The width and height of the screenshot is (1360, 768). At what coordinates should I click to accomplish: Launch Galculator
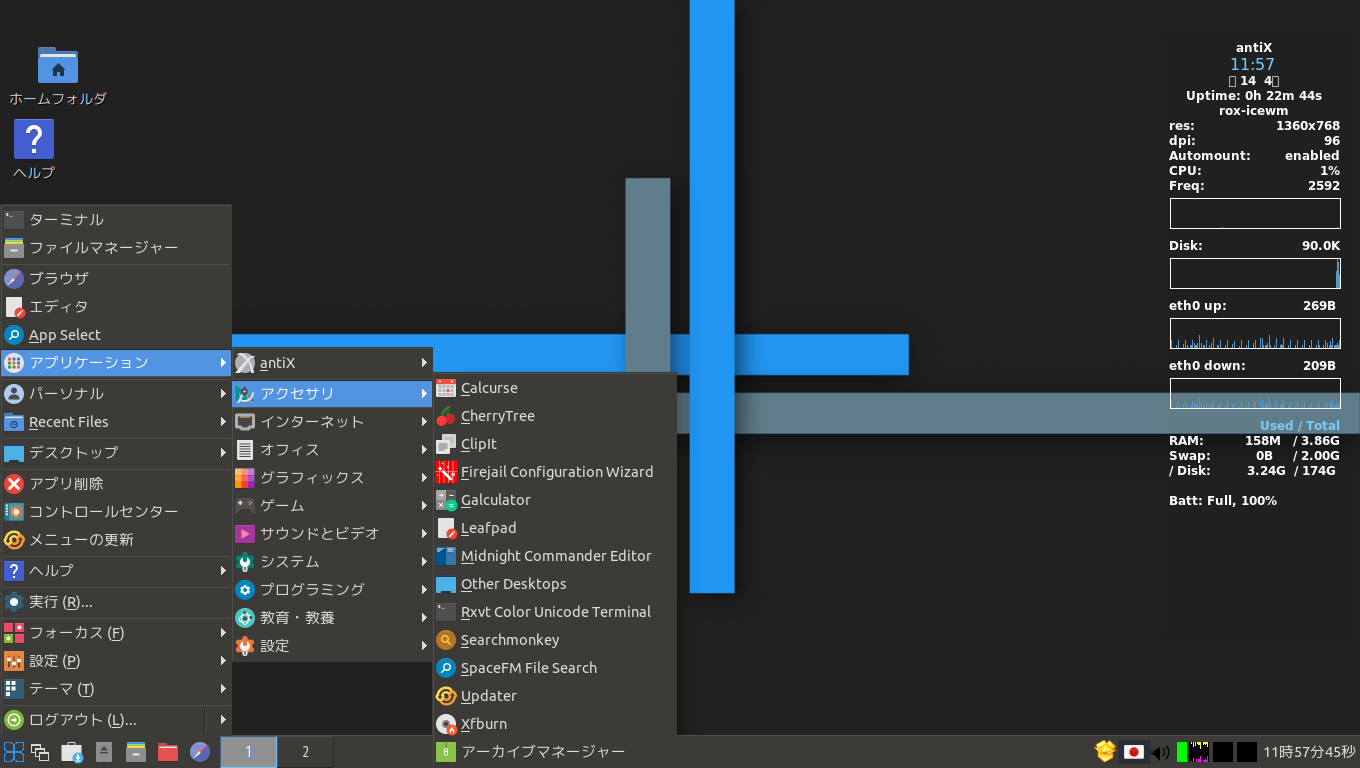(x=555, y=500)
